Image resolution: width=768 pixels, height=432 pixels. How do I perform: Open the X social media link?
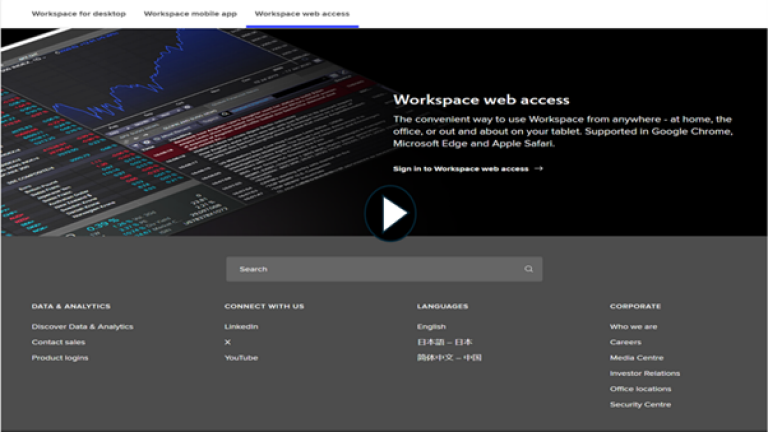(228, 342)
